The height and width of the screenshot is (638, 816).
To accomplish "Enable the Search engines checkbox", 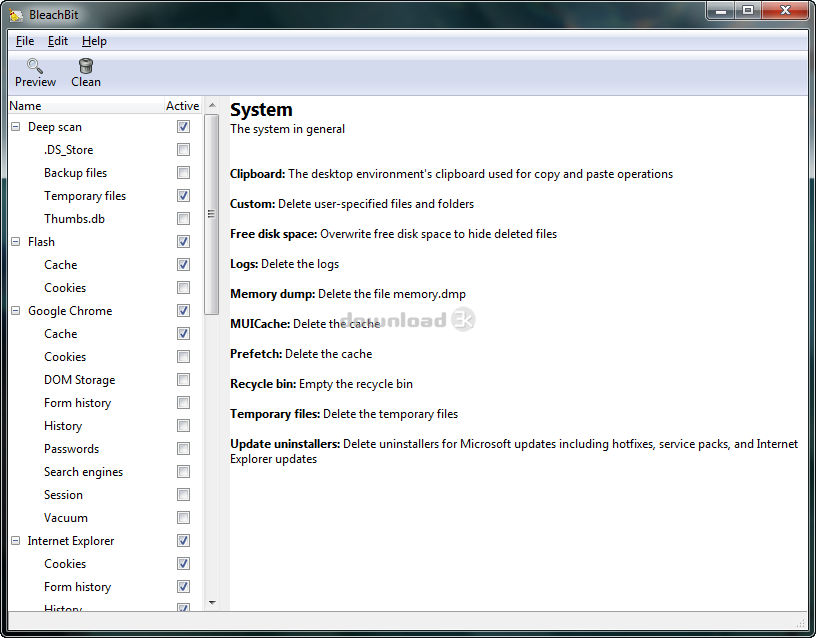I will [x=183, y=472].
